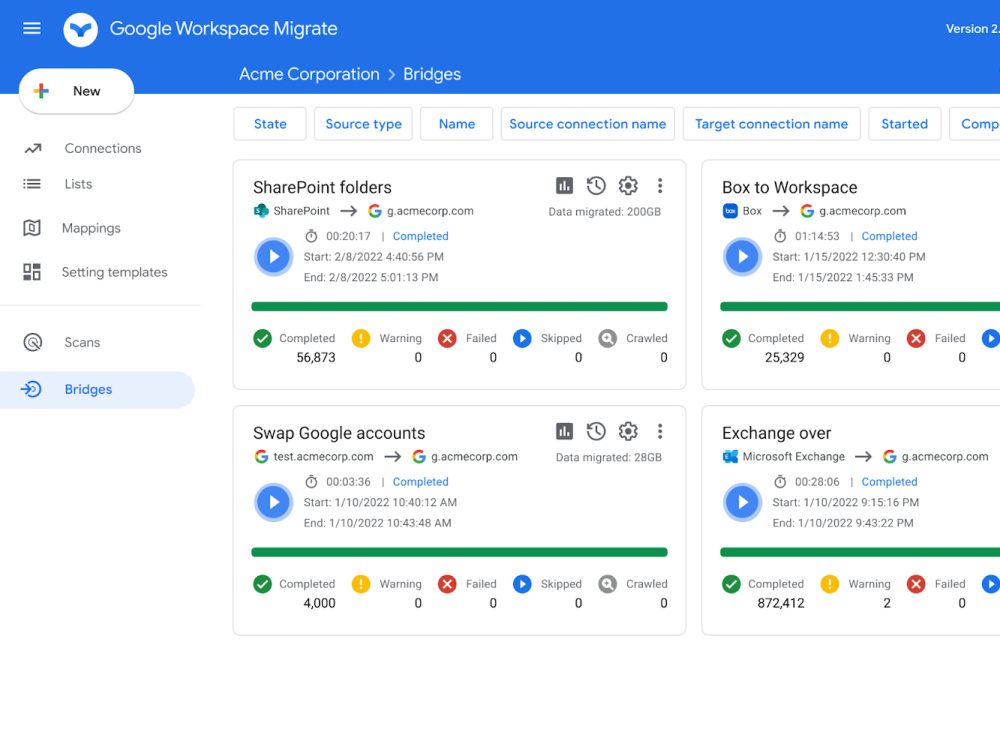Click Crawled icon in Swap Google accounts
Screen dimensions: 1000x750
tap(608, 584)
